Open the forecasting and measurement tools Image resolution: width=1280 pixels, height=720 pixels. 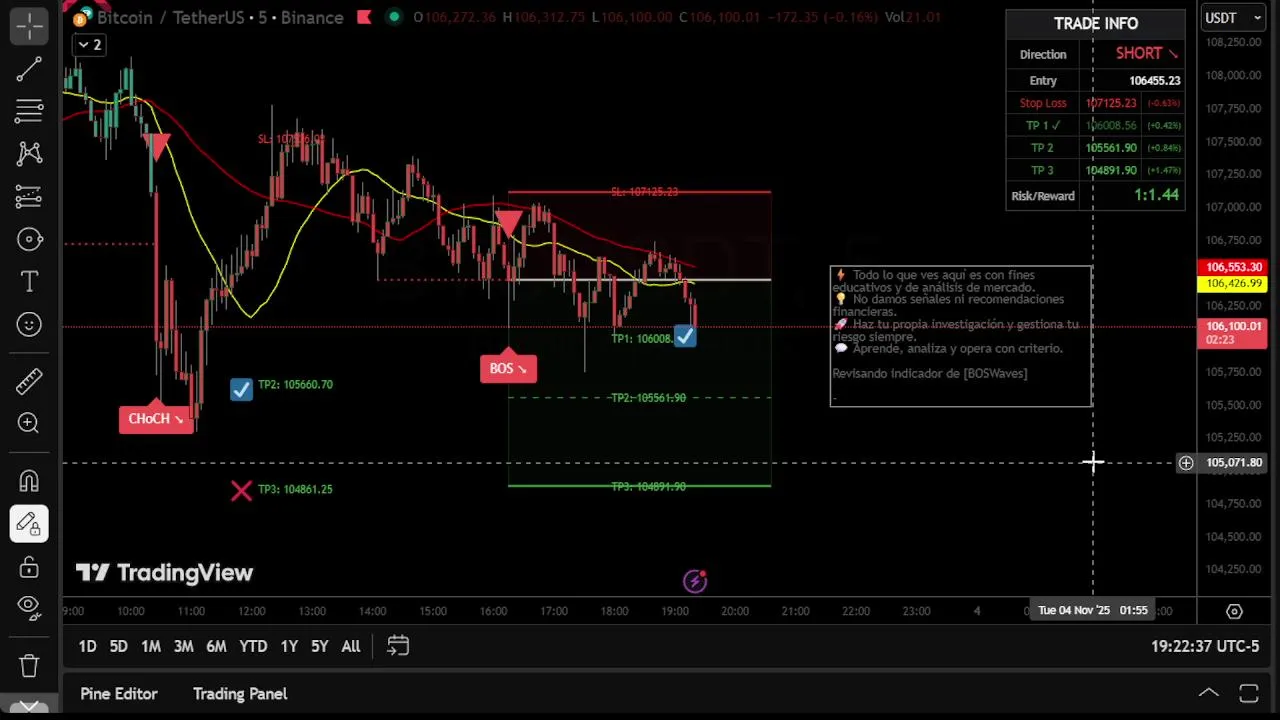coord(29,196)
